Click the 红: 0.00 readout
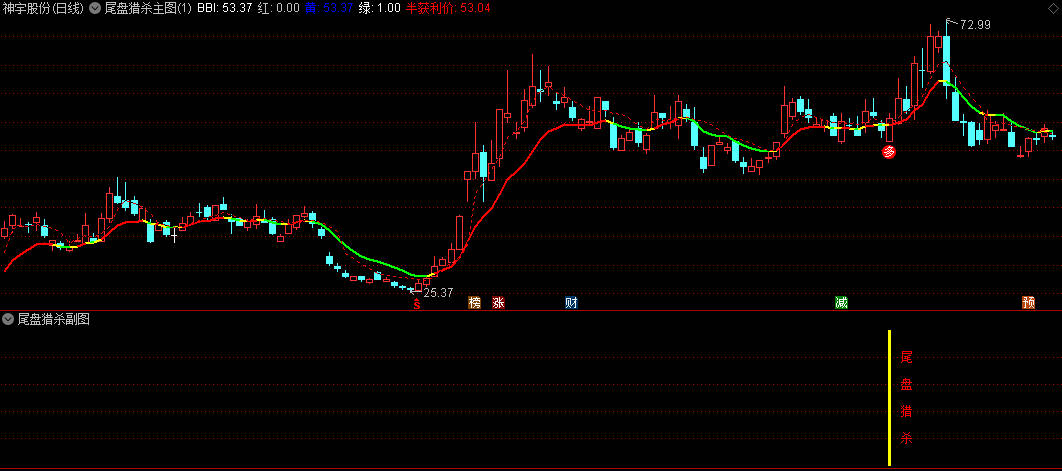 [x=278, y=8]
